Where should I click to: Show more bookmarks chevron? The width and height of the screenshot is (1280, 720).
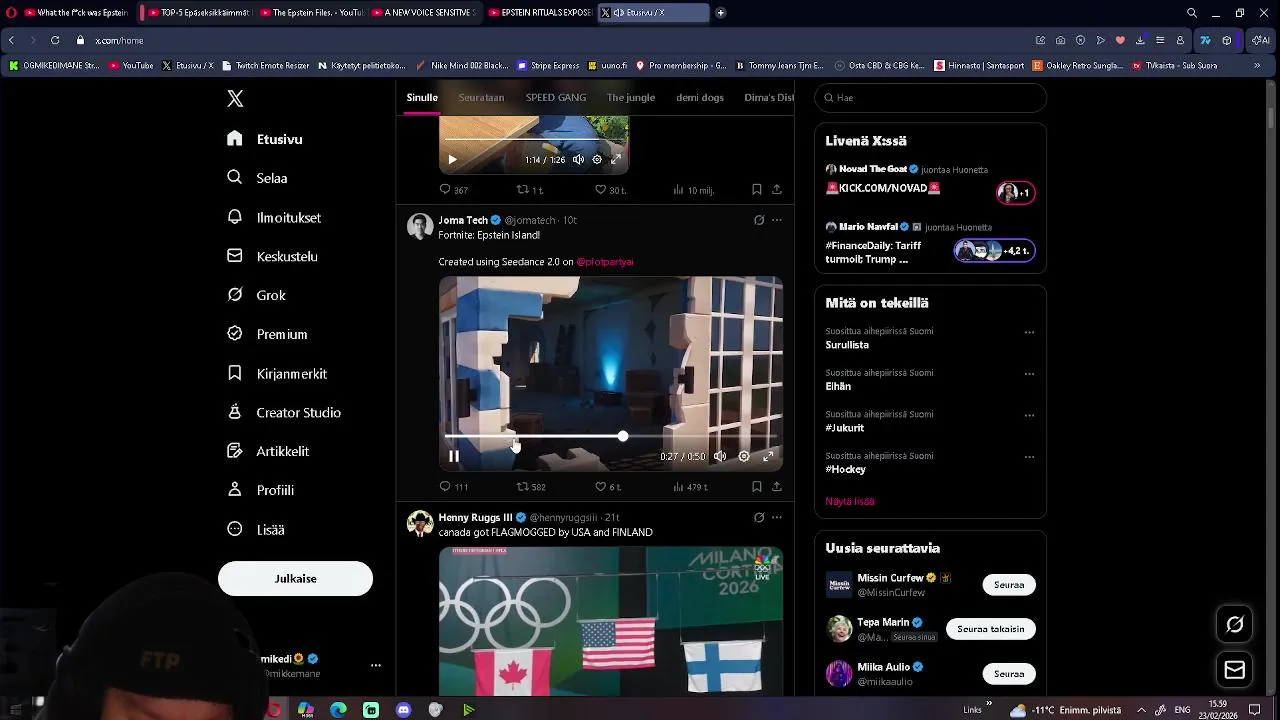1257,65
